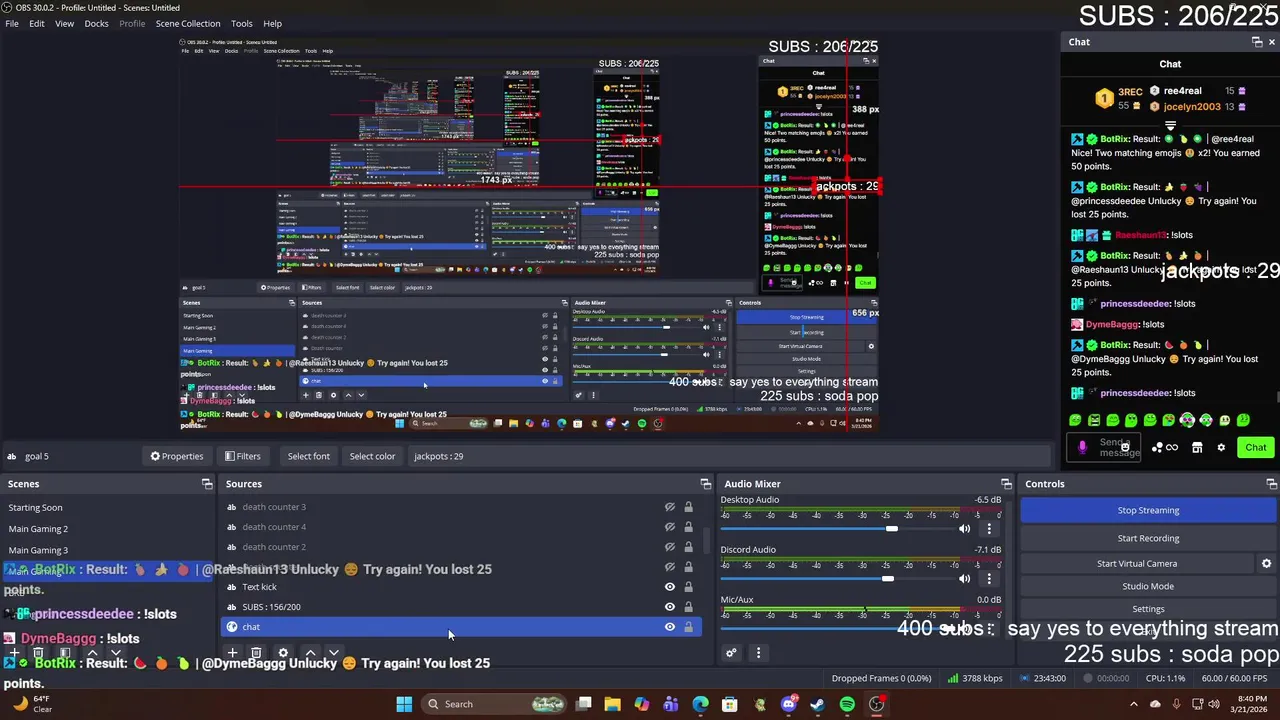The height and width of the screenshot is (720, 1280).
Task: Pop out the Sources dock
Action: pyautogui.click(x=706, y=484)
